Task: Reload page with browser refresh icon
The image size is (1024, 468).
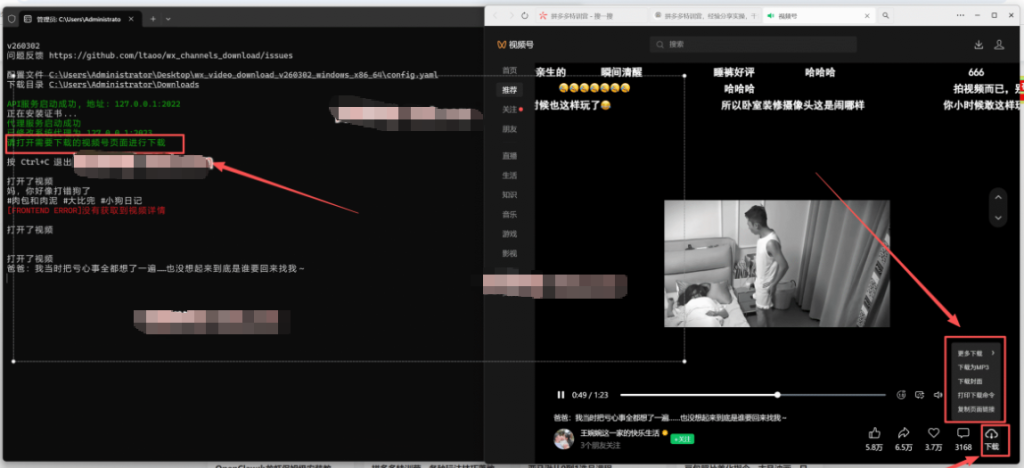Action: 525,15
